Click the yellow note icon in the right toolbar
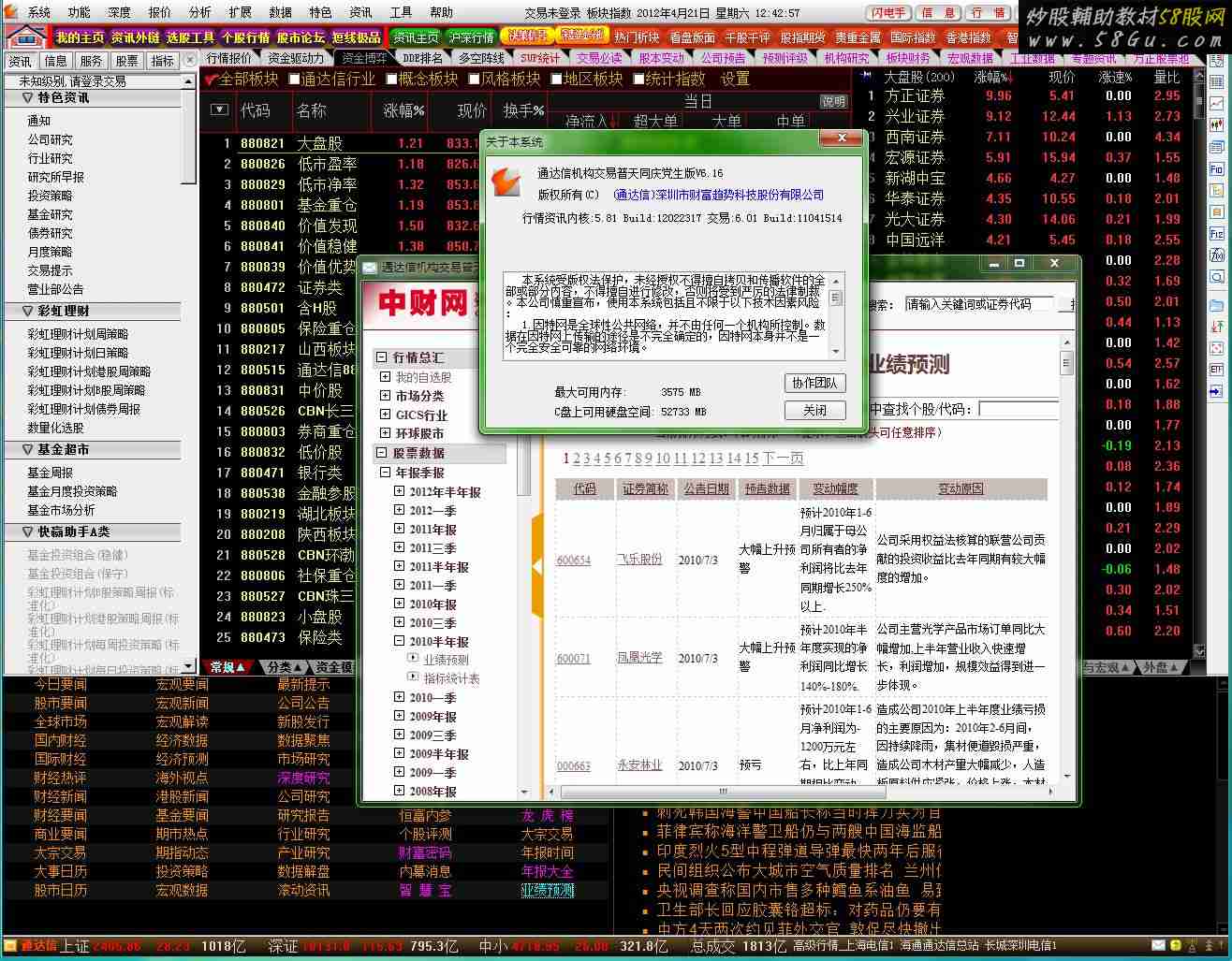Screen dimensions: 1232x961 coord(1217,190)
